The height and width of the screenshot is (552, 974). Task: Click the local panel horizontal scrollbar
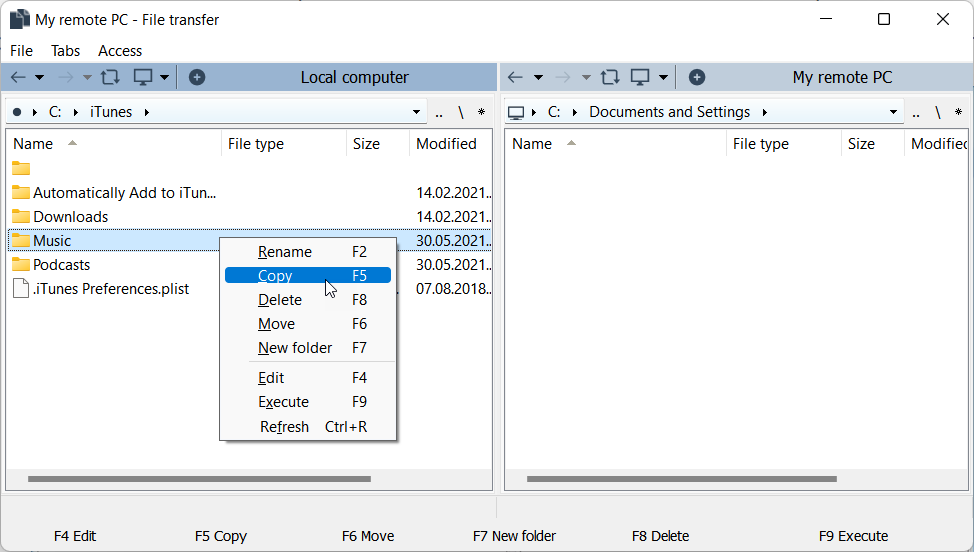[x=200, y=480]
